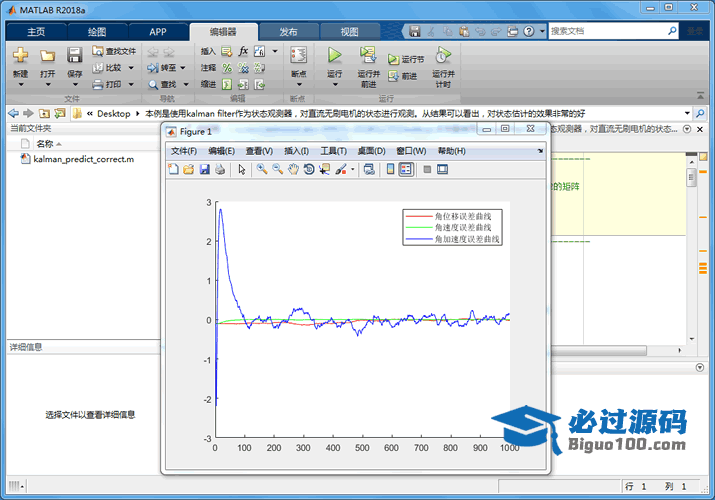Click the Print Figure icon

click(219, 169)
